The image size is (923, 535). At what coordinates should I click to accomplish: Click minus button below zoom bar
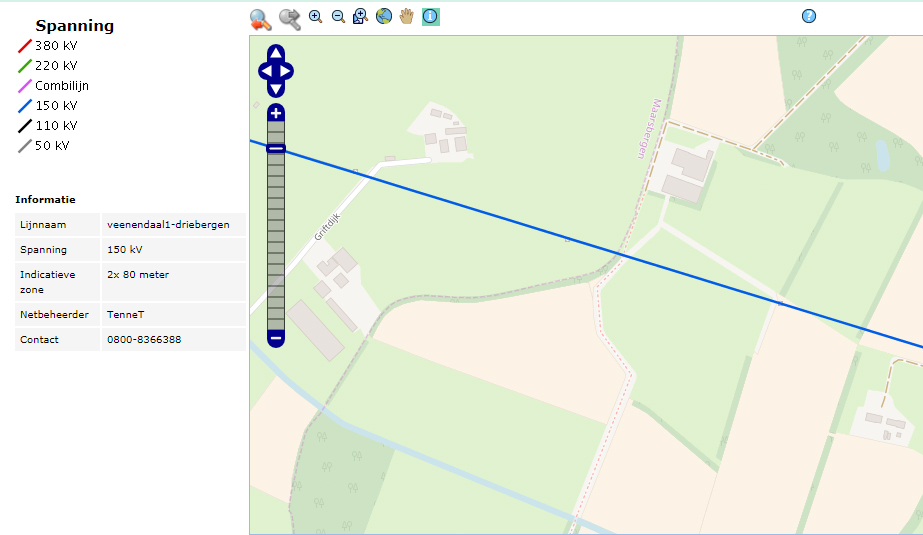pyautogui.click(x=276, y=338)
